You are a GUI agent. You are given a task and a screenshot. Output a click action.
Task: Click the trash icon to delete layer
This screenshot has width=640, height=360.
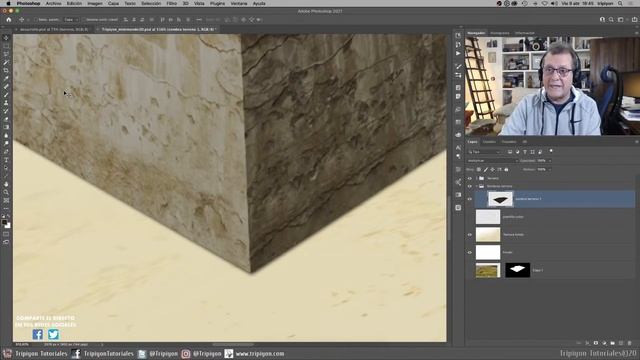click(629, 343)
